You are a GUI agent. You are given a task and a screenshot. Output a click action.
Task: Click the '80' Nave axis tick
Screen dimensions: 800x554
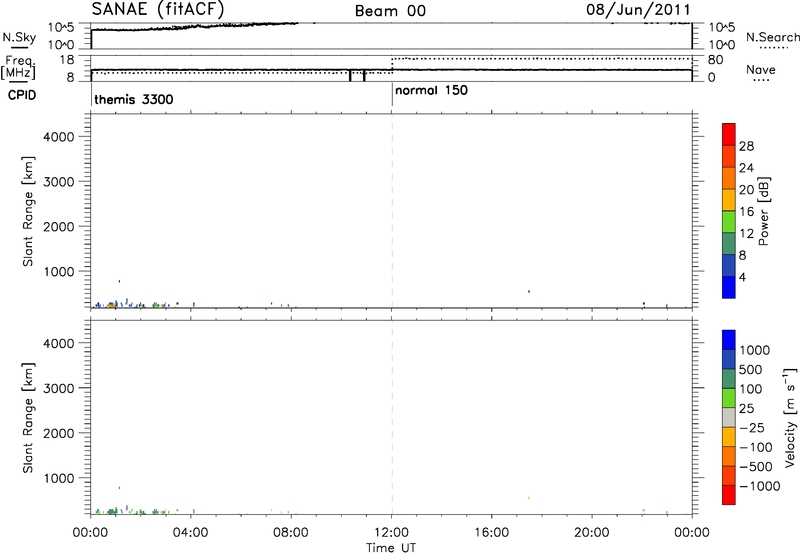[715, 60]
